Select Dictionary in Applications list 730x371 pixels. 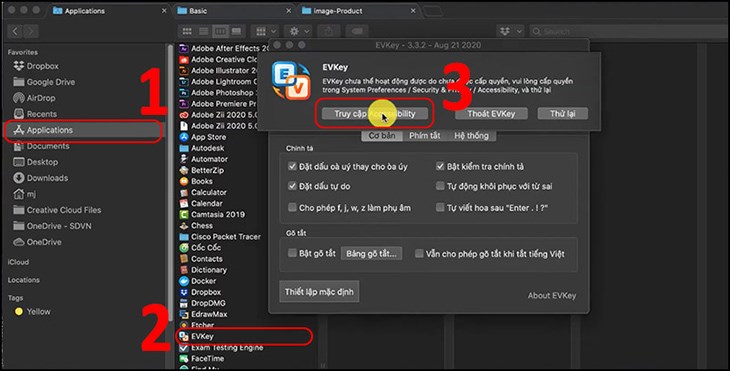click(x=203, y=270)
